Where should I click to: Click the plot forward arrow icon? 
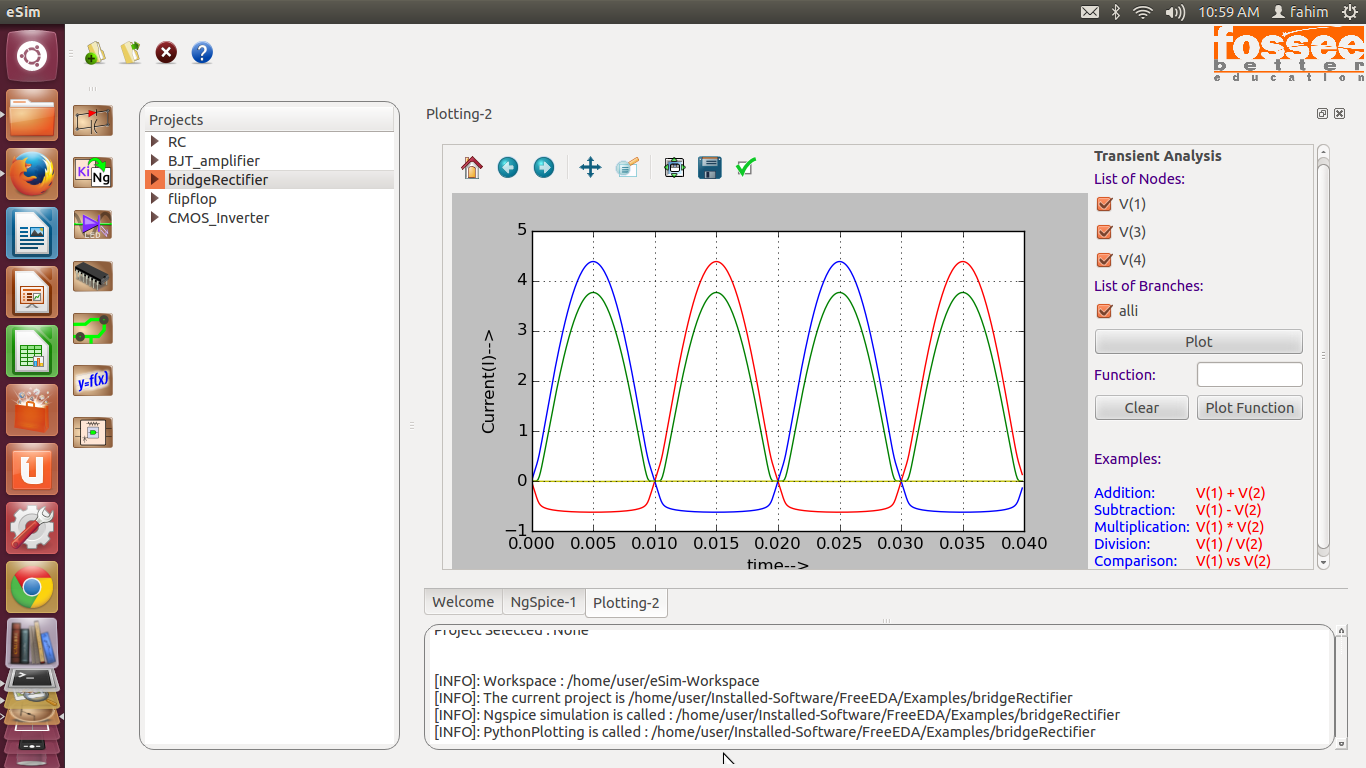[x=543, y=168]
